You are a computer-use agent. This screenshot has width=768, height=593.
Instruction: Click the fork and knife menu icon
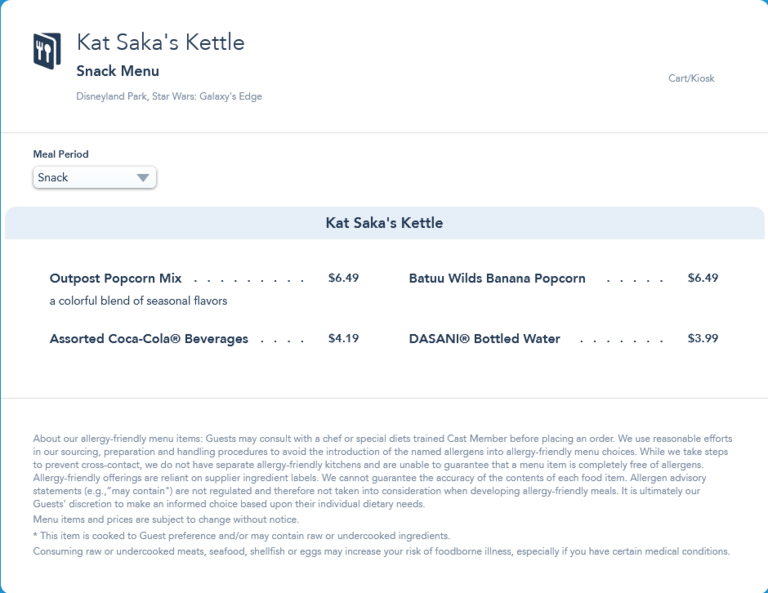pyautogui.click(x=47, y=51)
